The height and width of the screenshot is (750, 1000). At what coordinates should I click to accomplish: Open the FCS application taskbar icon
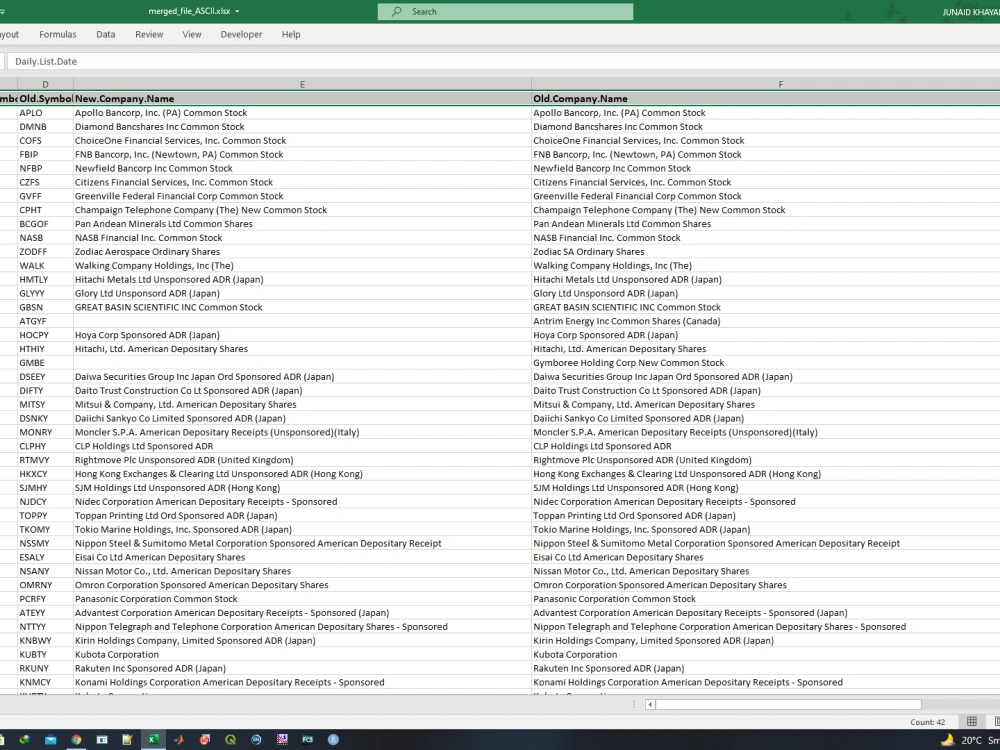point(307,740)
